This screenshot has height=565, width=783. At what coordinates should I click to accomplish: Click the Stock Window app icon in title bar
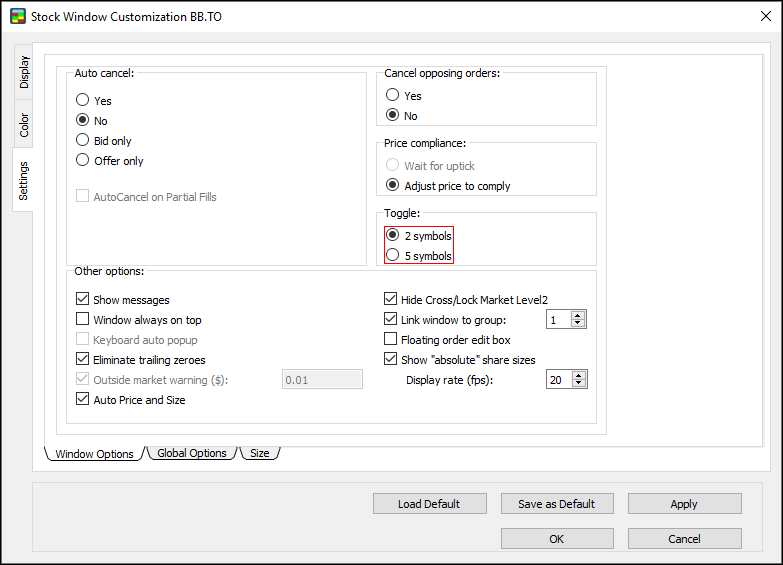17,17
